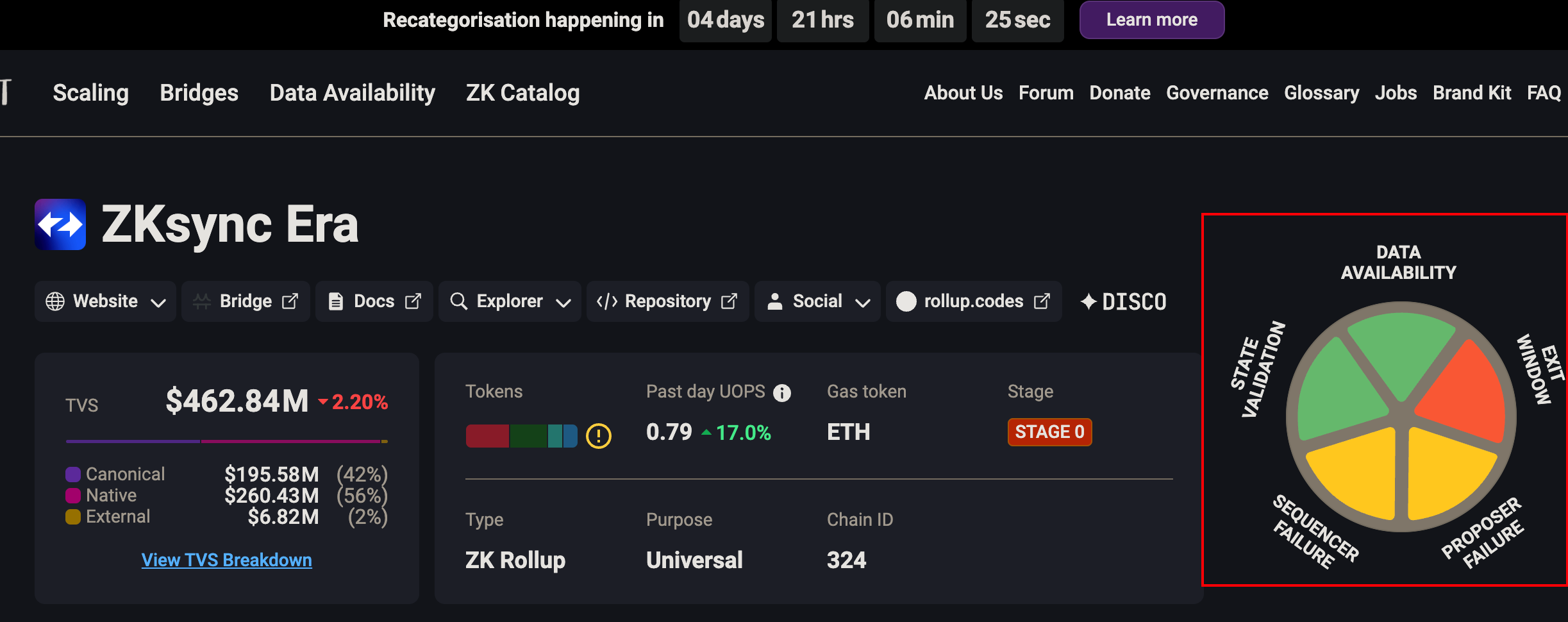This screenshot has height=622, width=1568.
Task: Click the yellow External color swatch
Action: click(x=73, y=517)
